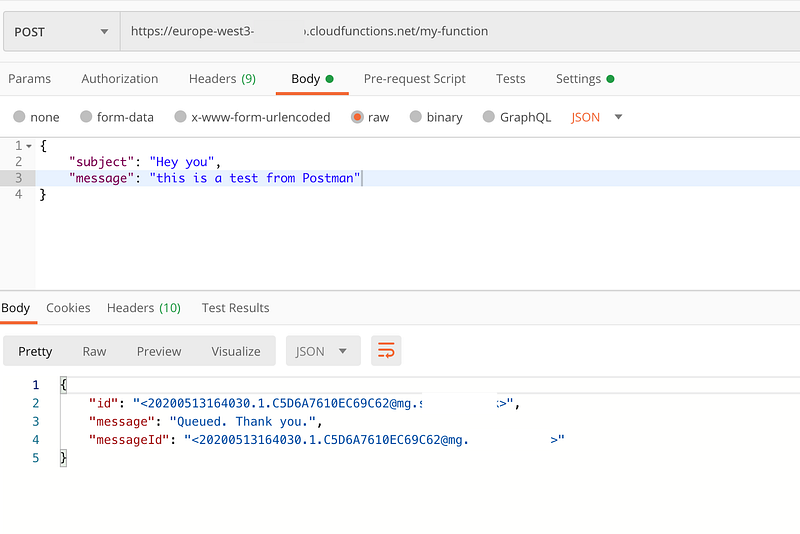
Task: Select the request Body tab
Action: coord(312,79)
